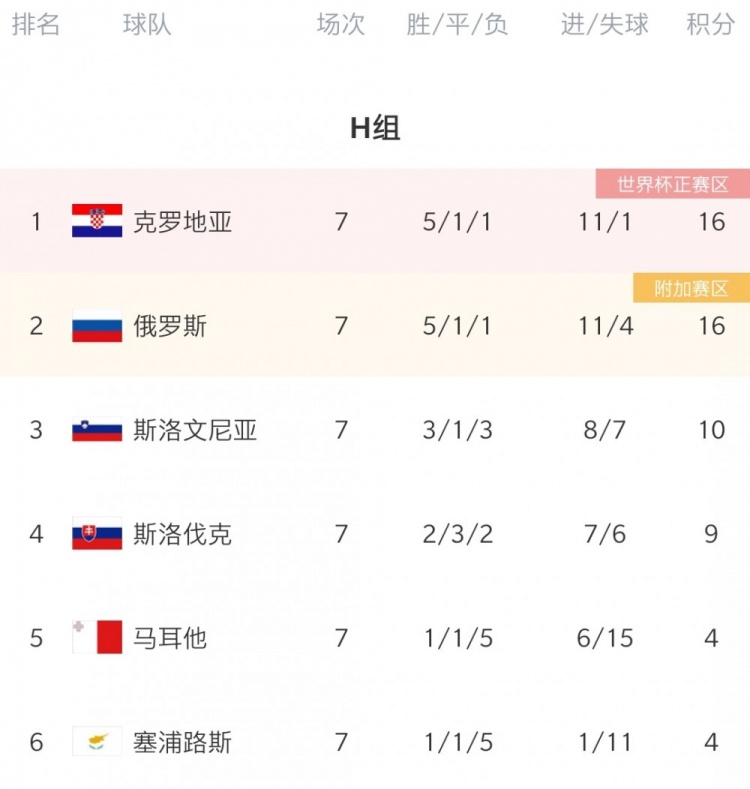This screenshot has width=750, height=789.
Task: Click the 世界杯正赛区 red label
Action: click(x=672, y=184)
